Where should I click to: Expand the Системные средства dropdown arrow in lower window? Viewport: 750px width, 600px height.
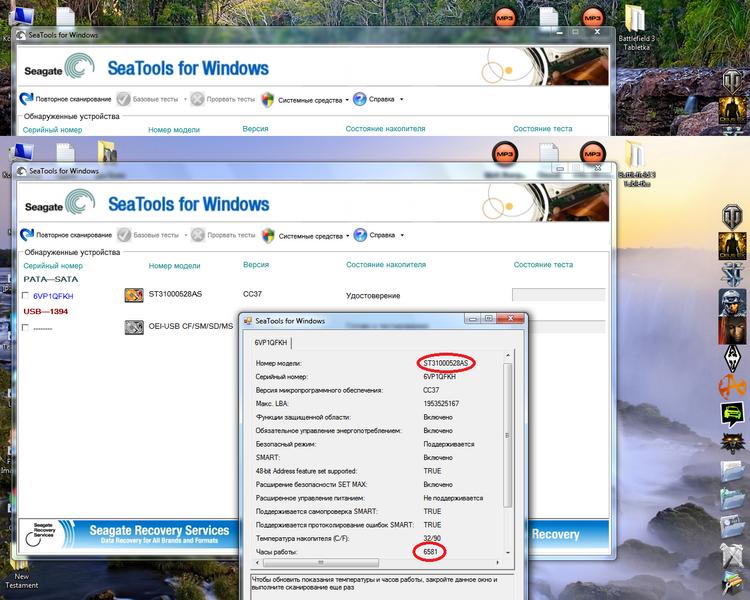tap(347, 235)
